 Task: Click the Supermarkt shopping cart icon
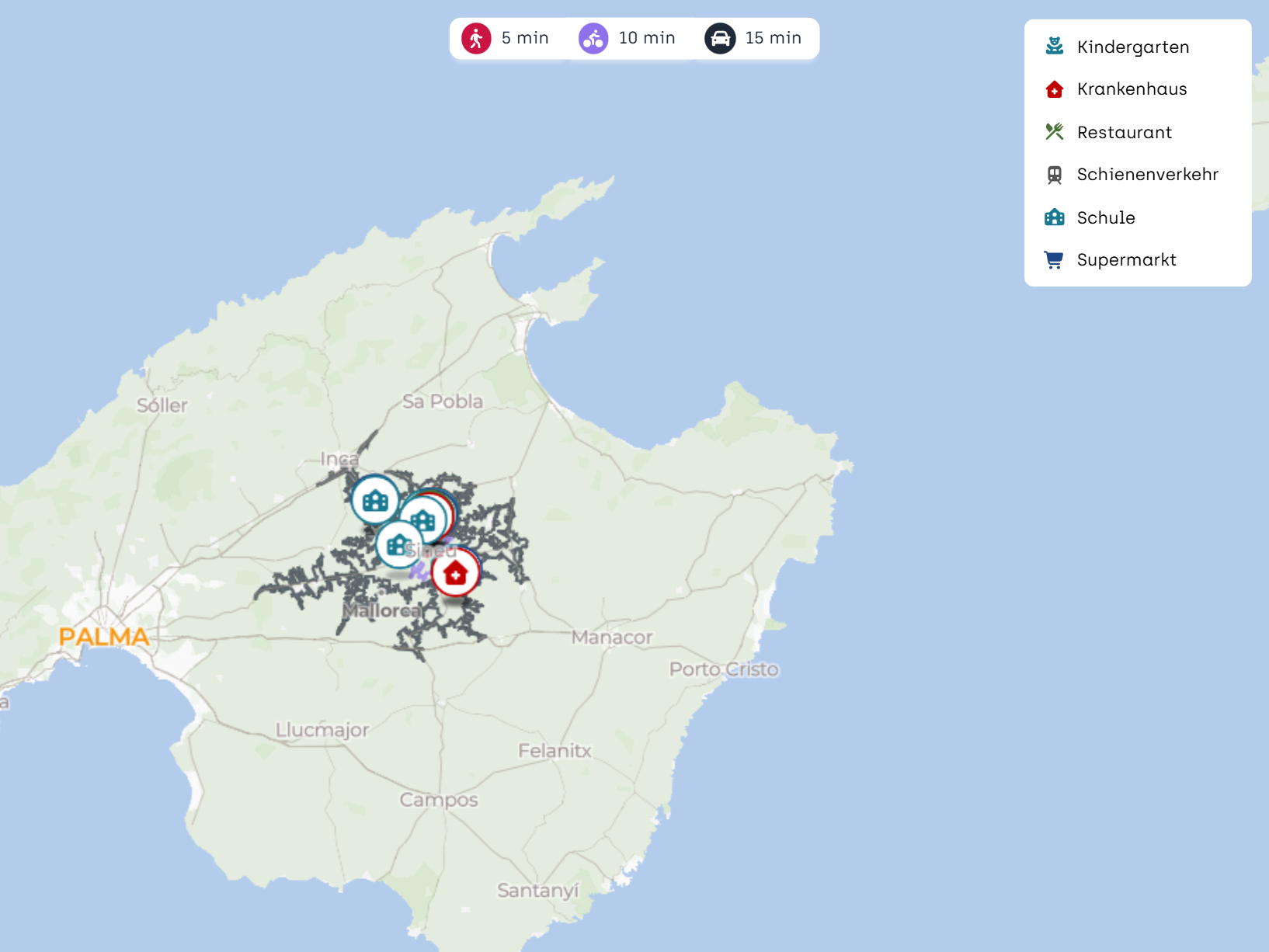1054,260
